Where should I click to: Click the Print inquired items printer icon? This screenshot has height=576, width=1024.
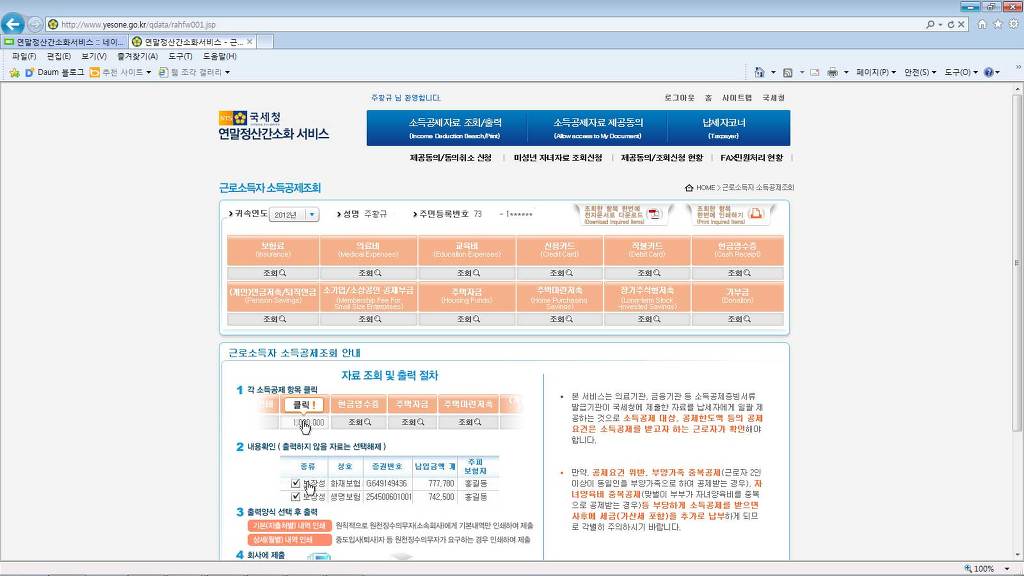click(x=756, y=214)
